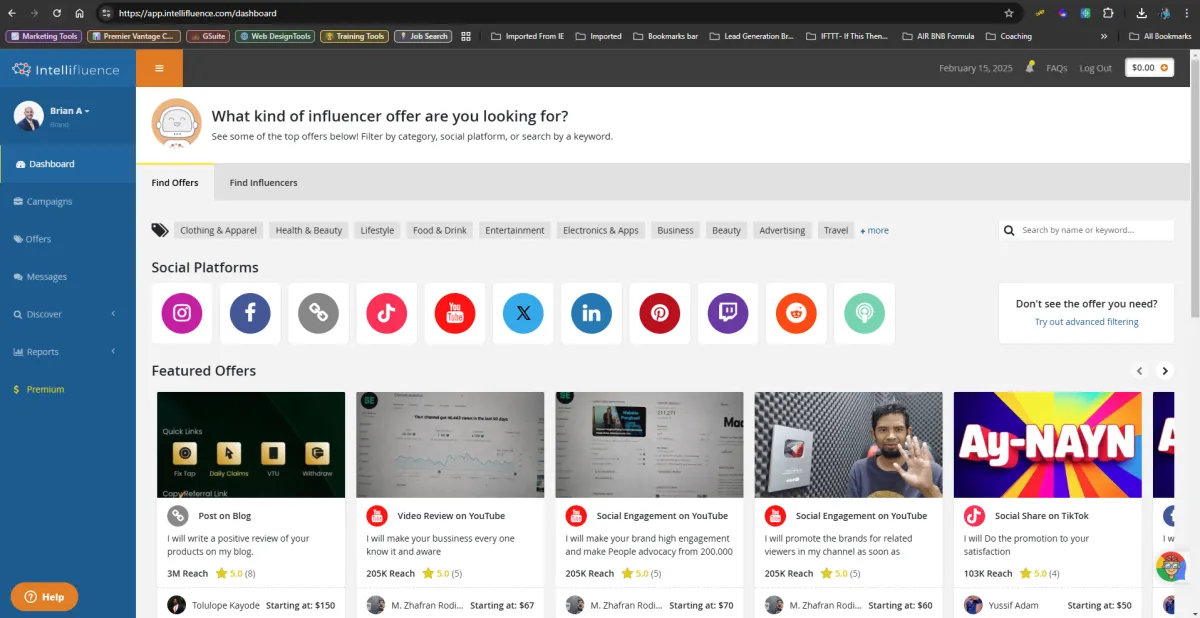
Task: Open browser downloads icon
Action: tap(1142, 13)
